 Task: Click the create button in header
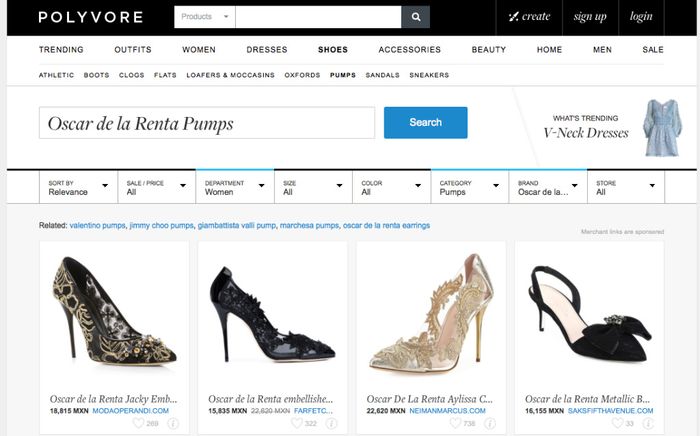[529, 17]
